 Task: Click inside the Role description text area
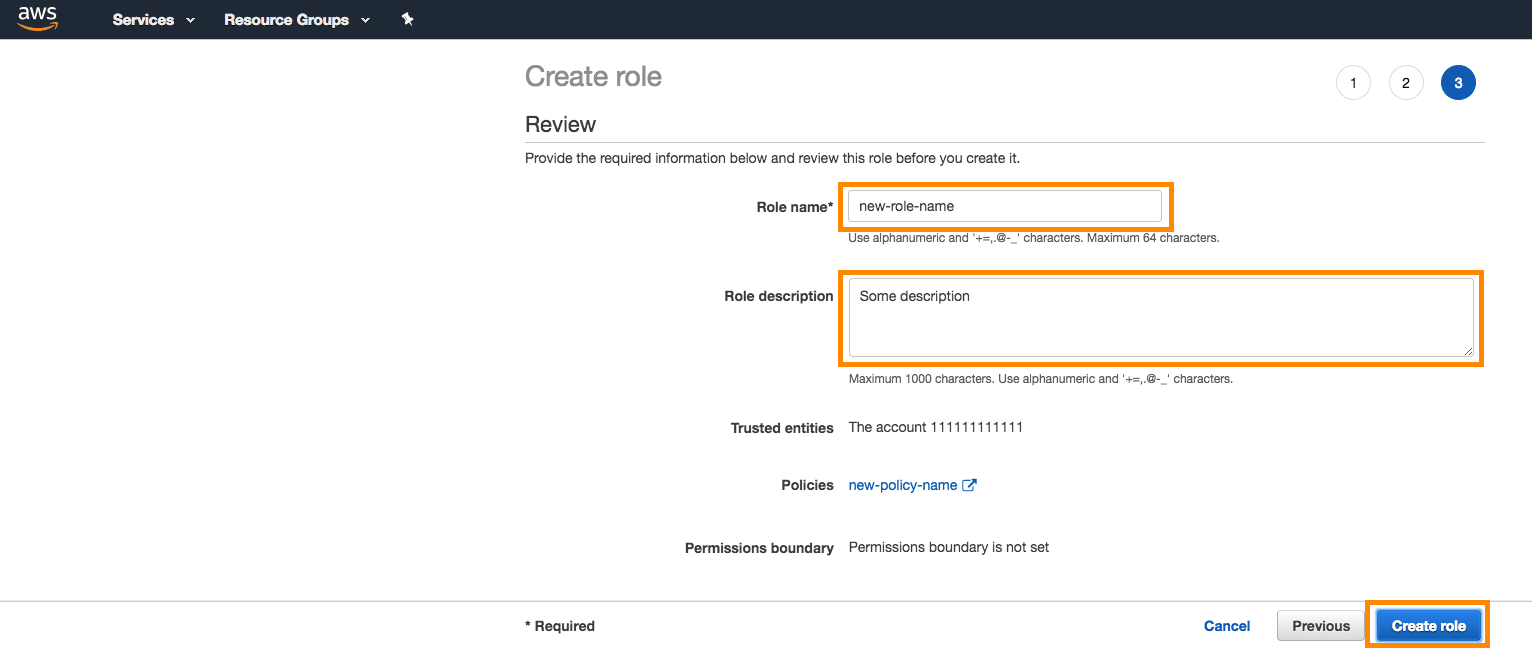[x=1160, y=317]
